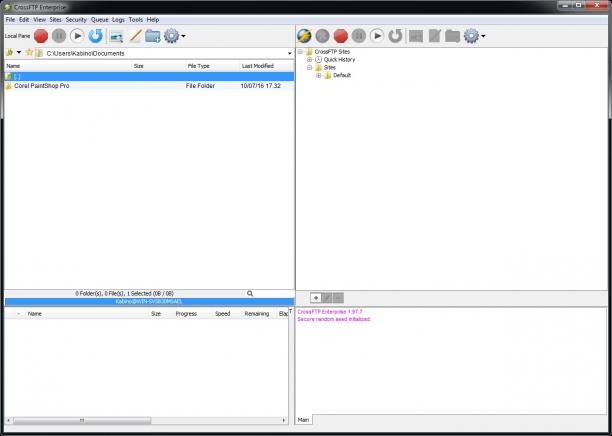This screenshot has height=436, width=612.
Task: Open the remote pane gear settings icon
Action: point(471,36)
